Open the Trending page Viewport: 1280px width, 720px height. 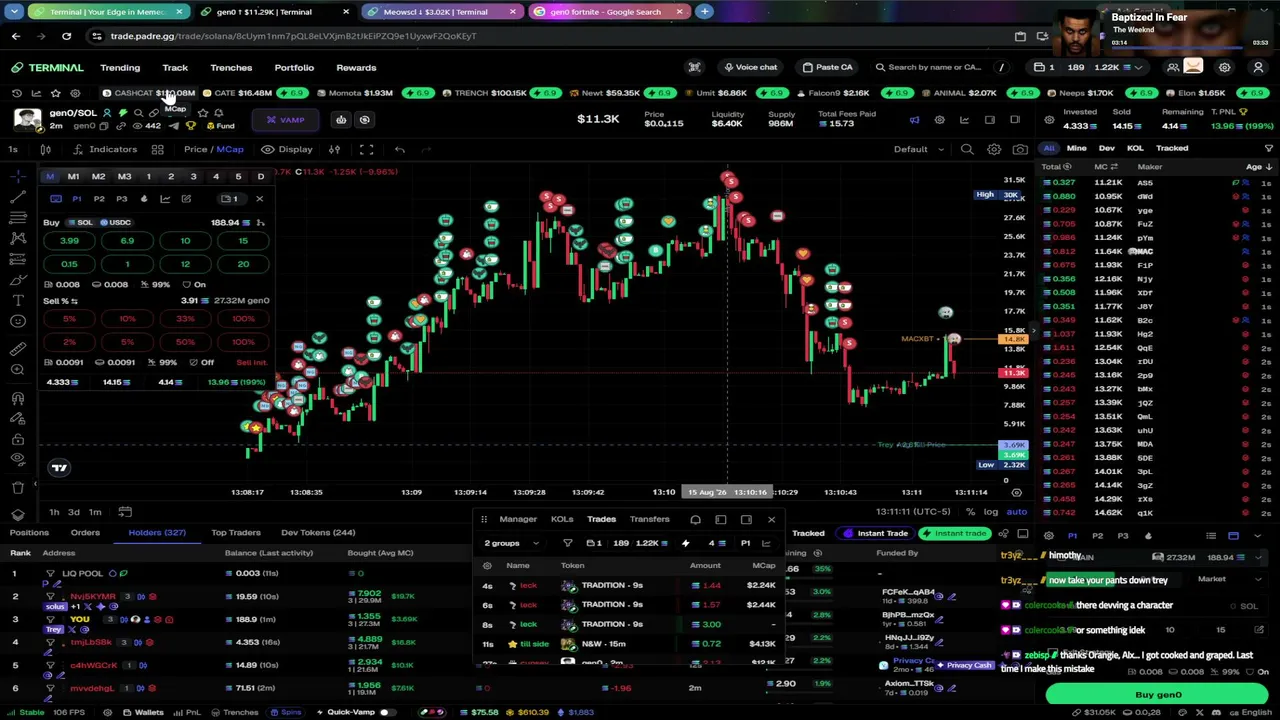(120, 67)
